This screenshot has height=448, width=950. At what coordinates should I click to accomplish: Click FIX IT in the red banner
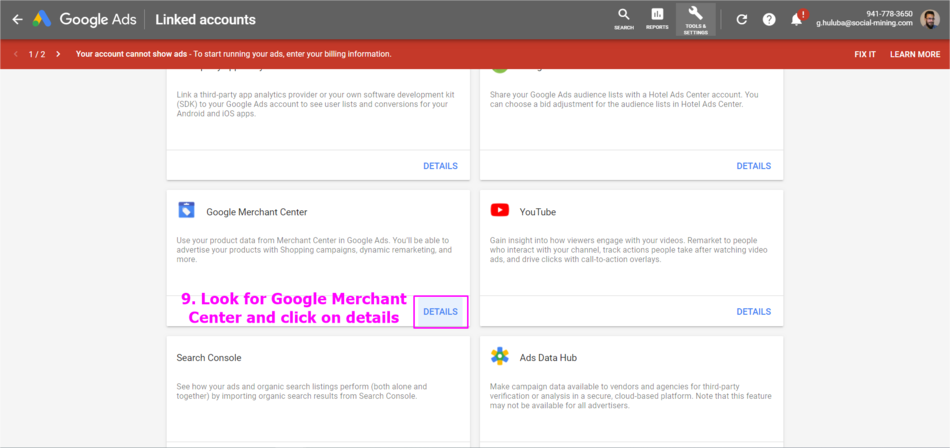865,54
